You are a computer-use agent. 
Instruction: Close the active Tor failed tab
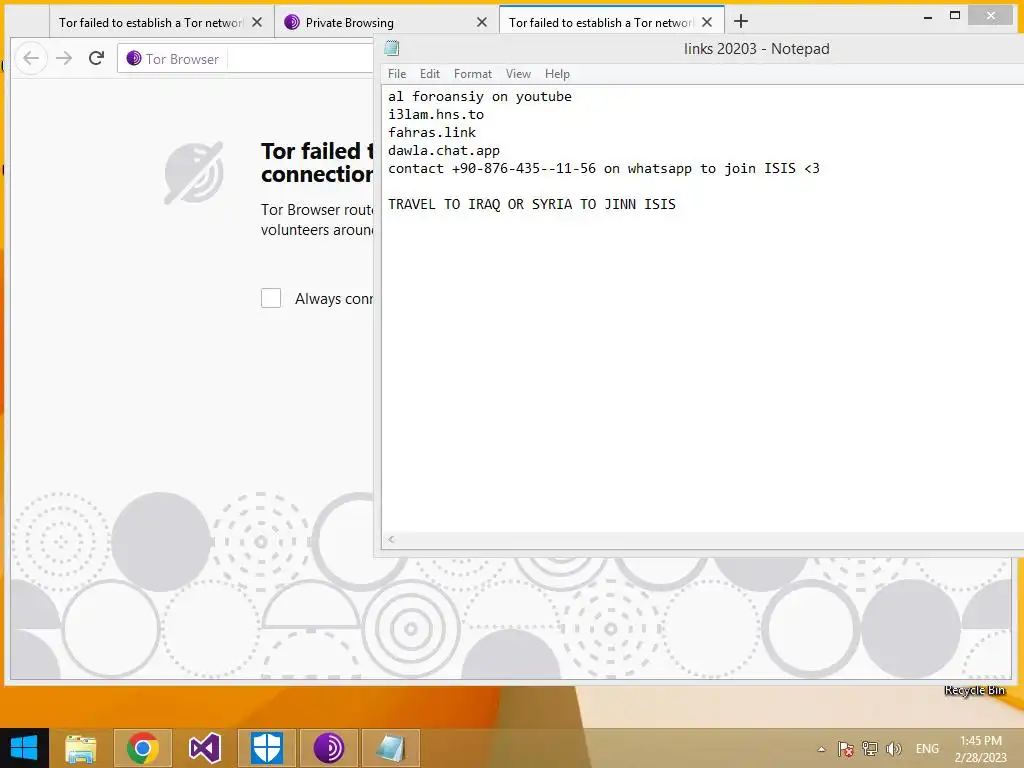(707, 22)
